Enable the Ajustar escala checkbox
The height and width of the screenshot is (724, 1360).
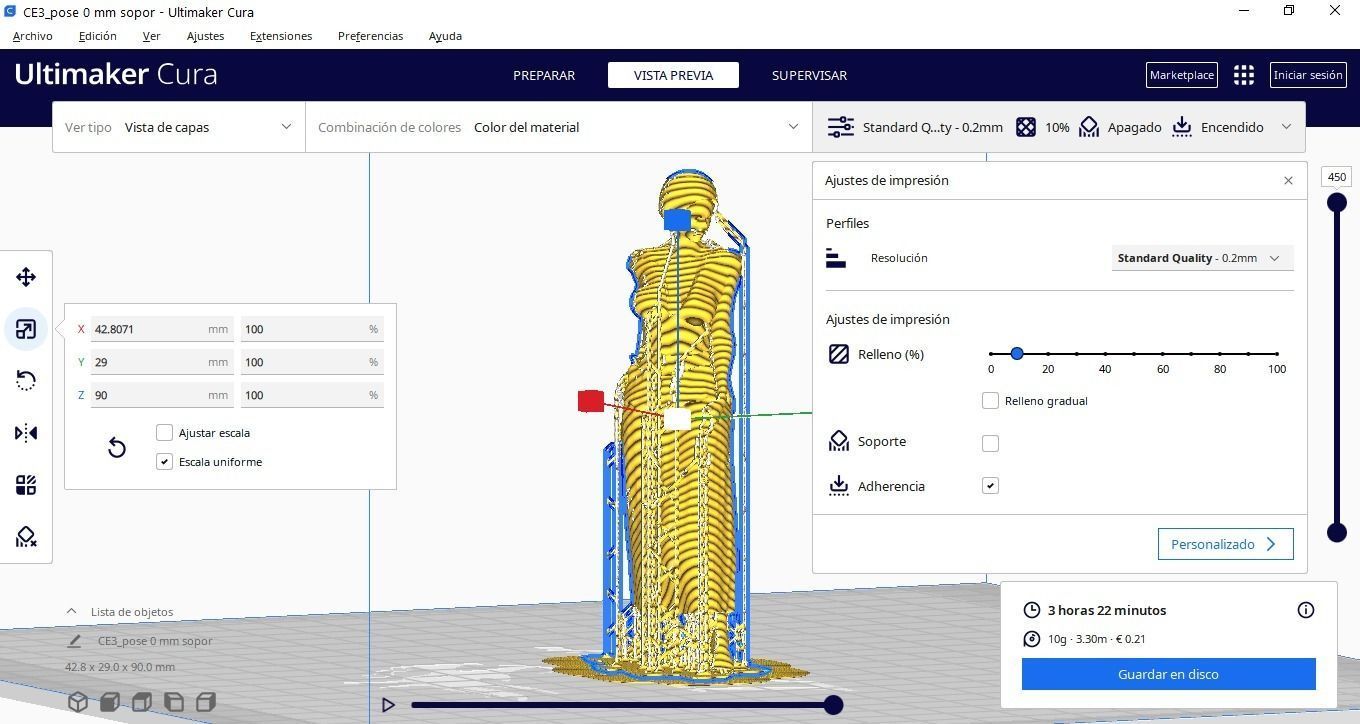point(165,433)
